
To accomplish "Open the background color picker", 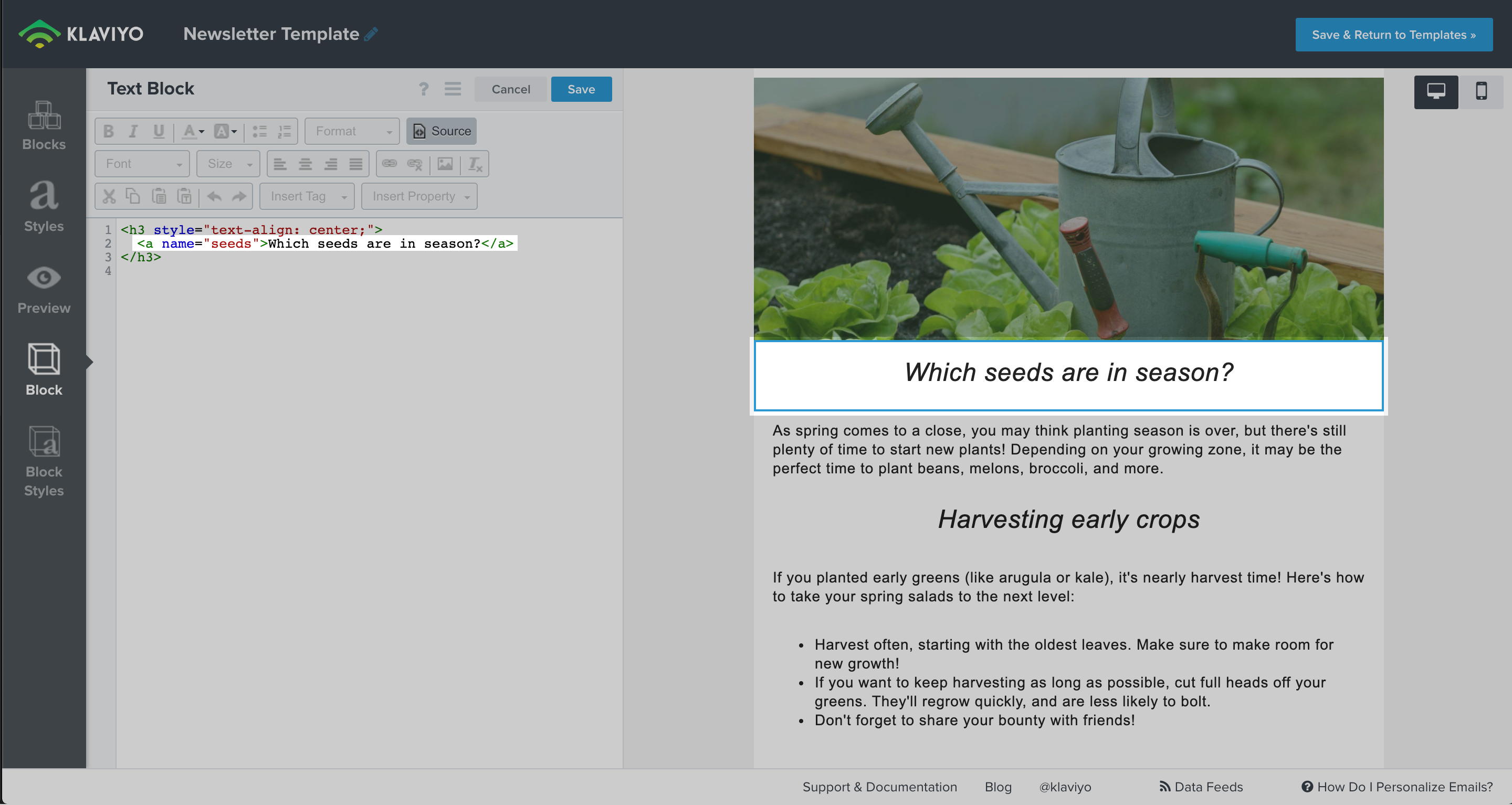I will coord(225,131).
